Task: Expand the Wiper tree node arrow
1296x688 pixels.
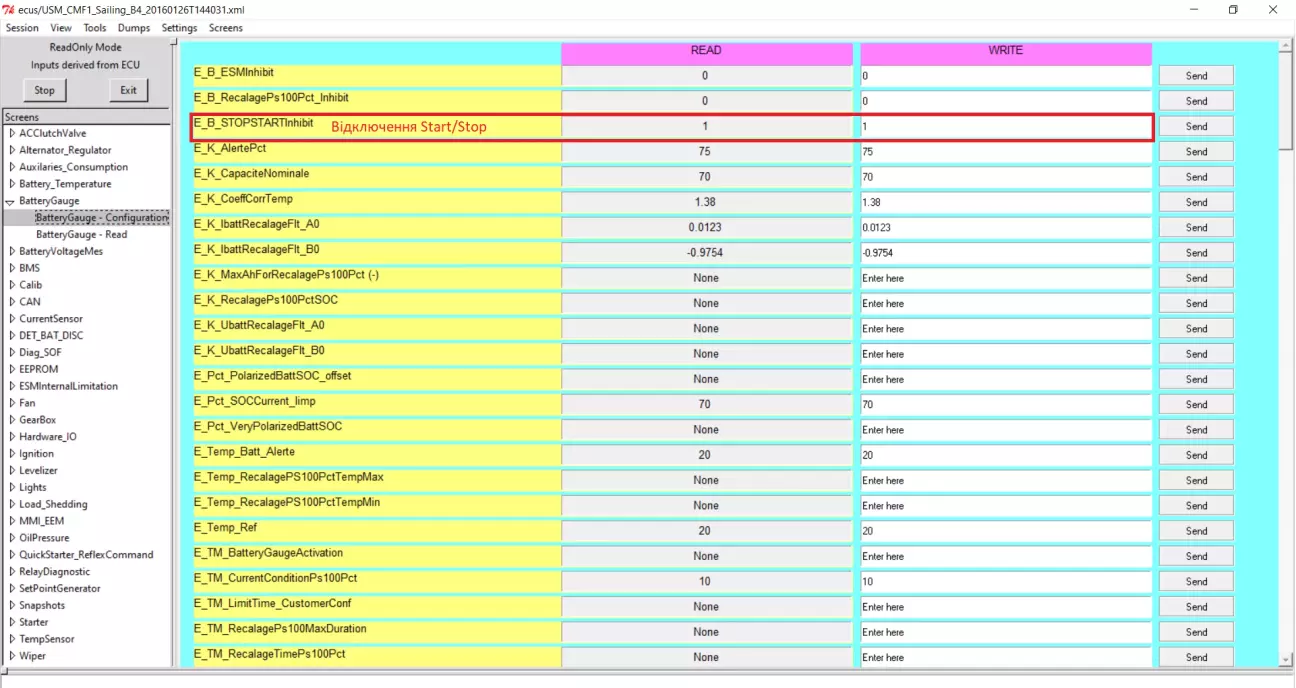Action: (11, 656)
